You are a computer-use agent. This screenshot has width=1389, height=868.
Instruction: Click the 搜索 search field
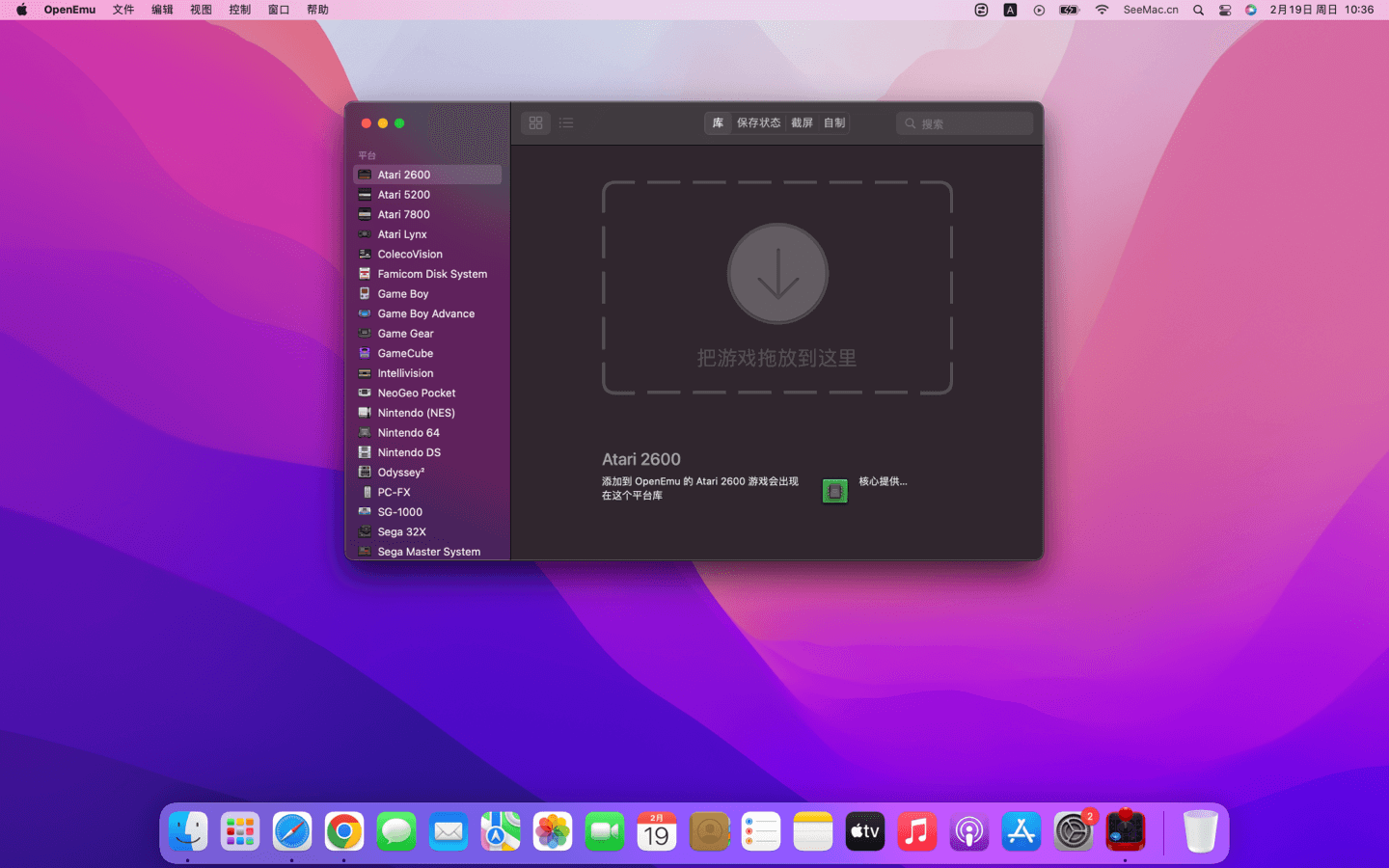pos(965,123)
